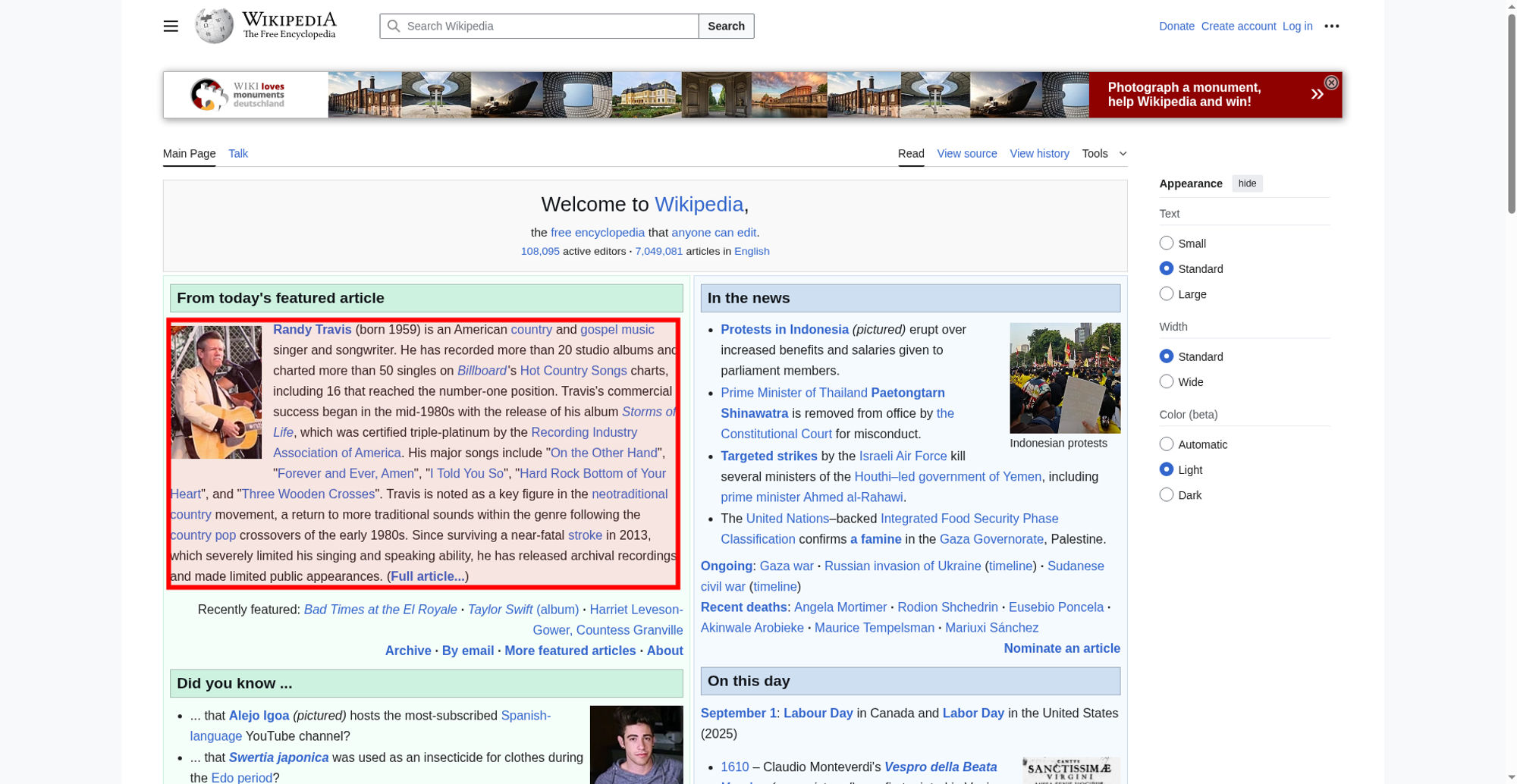Open Nominate an article link
Image resolution: width=1517 pixels, height=784 pixels.
click(1062, 648)
